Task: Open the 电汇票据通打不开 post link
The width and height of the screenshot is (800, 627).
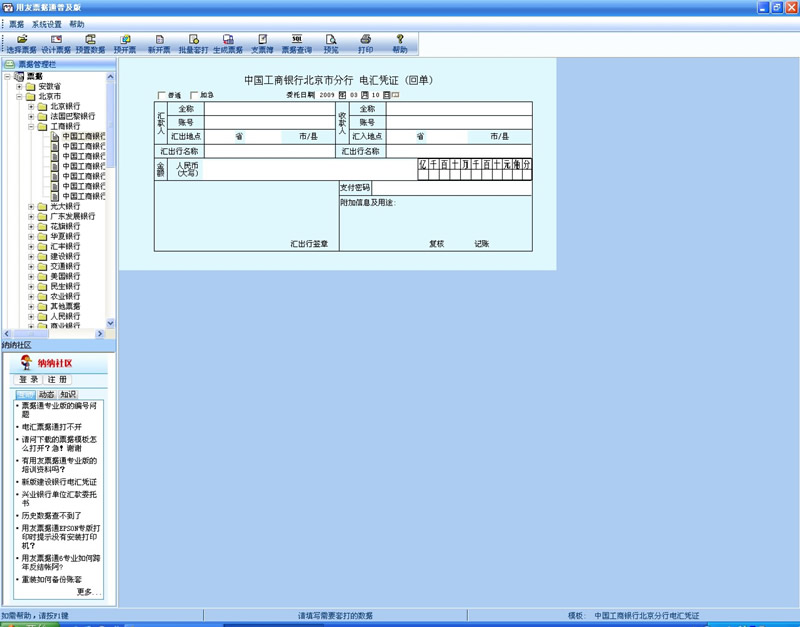Action: 52,427
